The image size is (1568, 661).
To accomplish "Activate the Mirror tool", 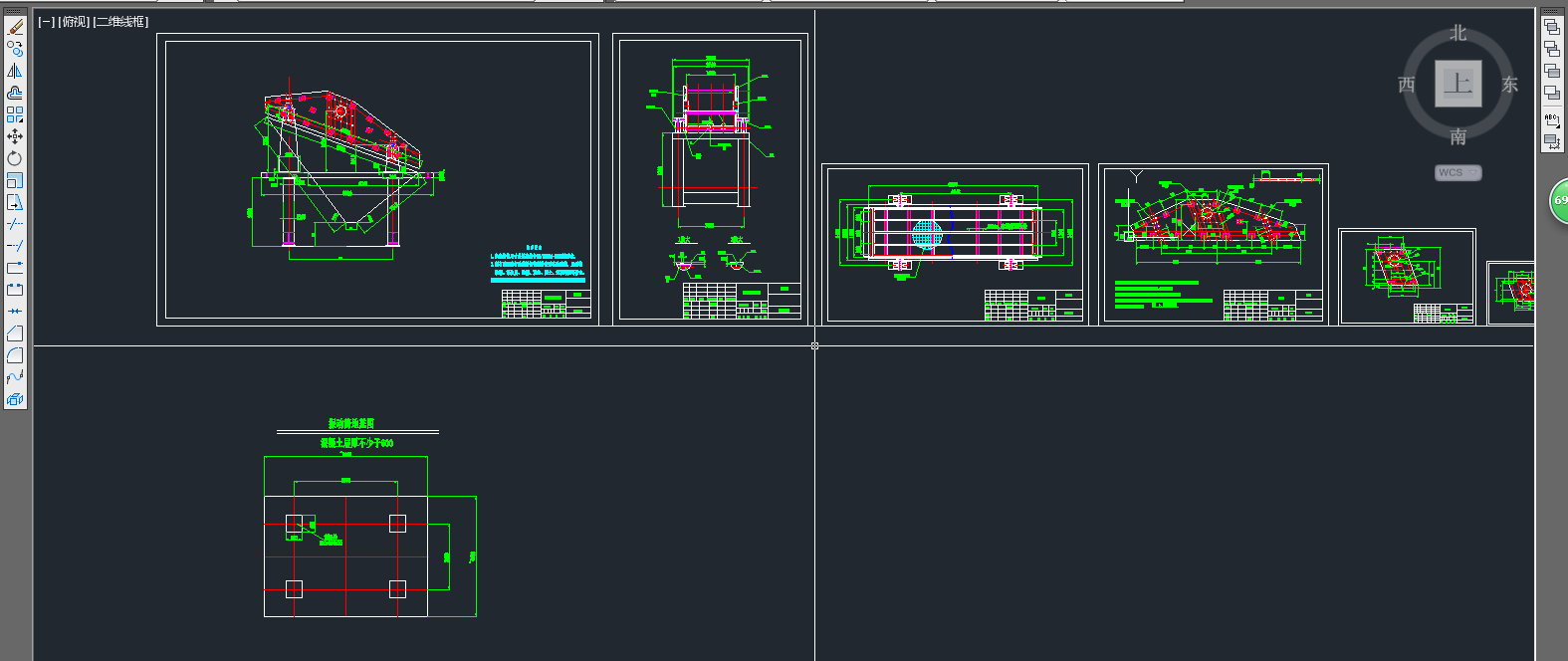I will point(15,71).
